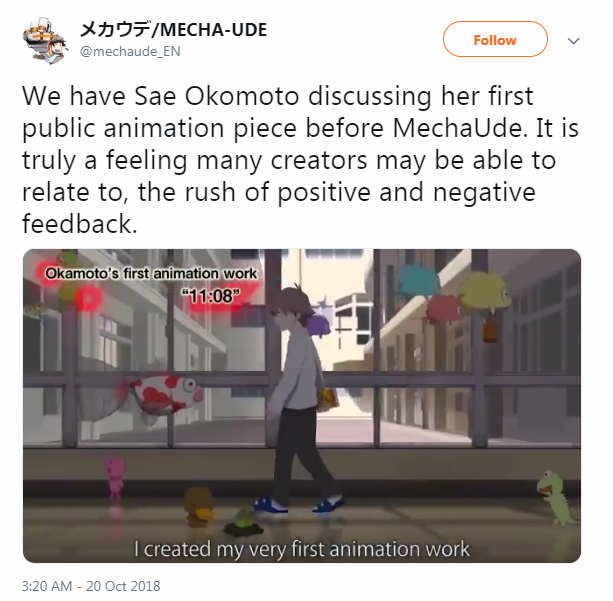
Task: Open the tweet options chevron menu
Action: click(x=573, y=41)
